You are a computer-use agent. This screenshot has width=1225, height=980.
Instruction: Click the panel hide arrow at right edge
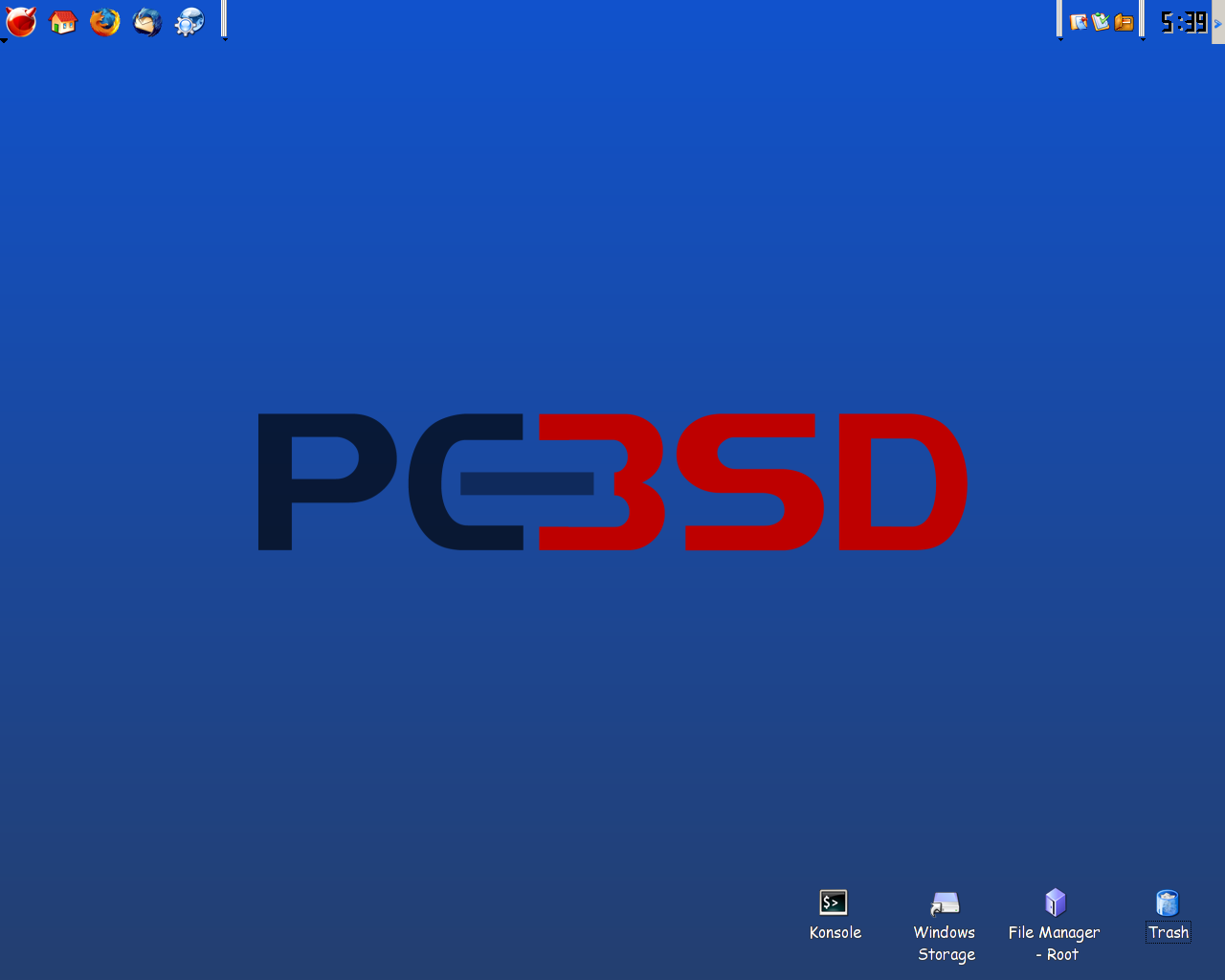(1218, 22)
